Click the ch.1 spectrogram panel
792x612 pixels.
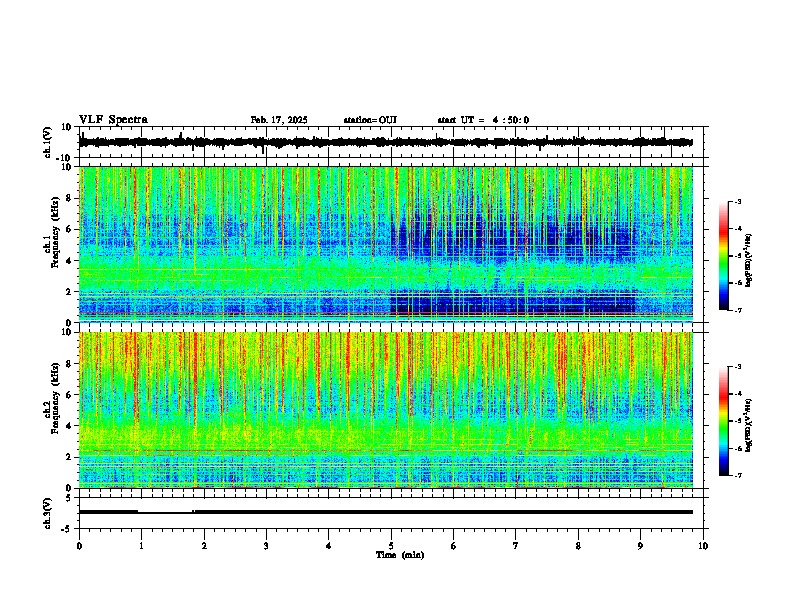386,244
